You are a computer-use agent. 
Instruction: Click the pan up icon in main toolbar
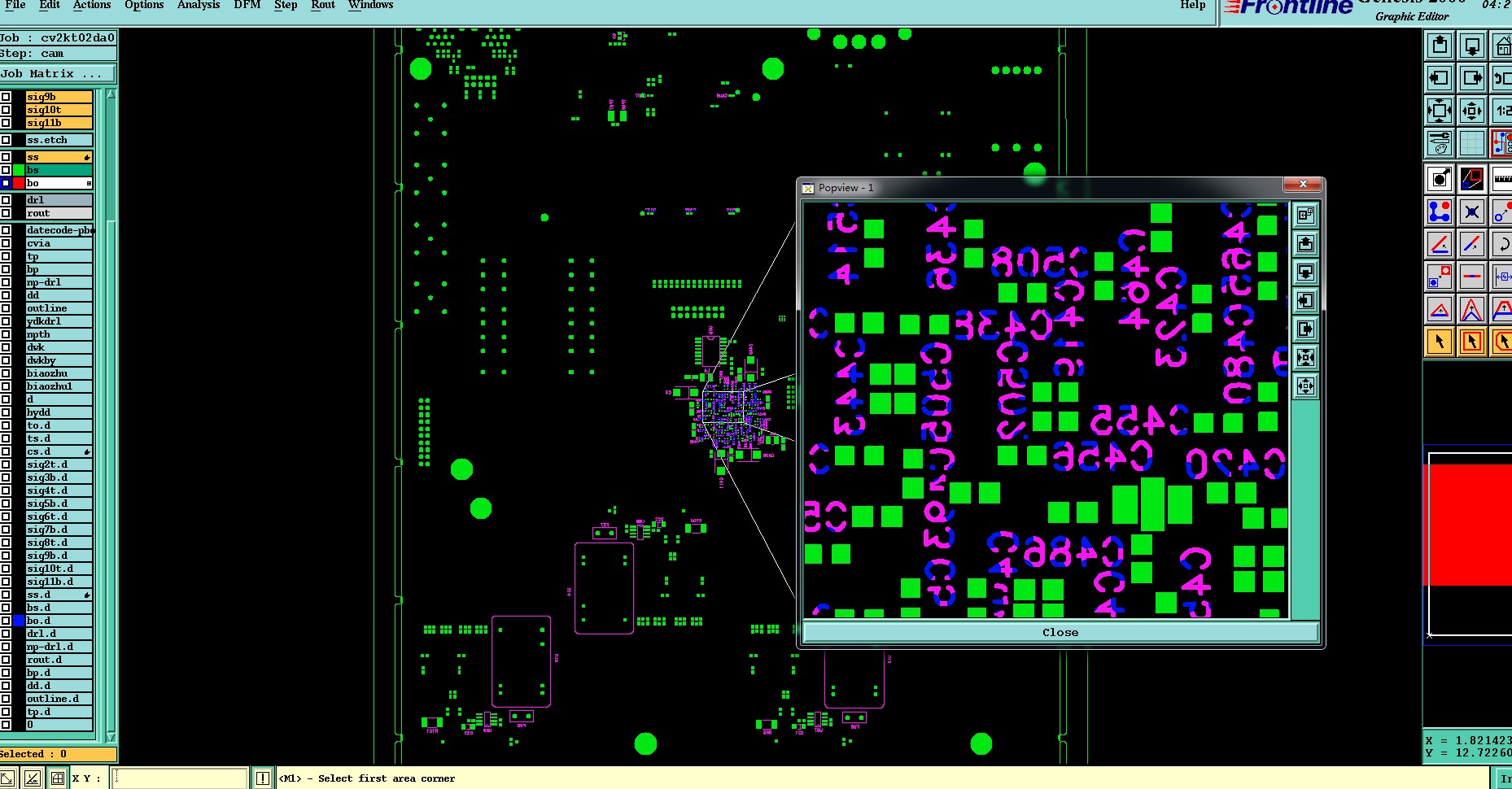(1440, 46)
